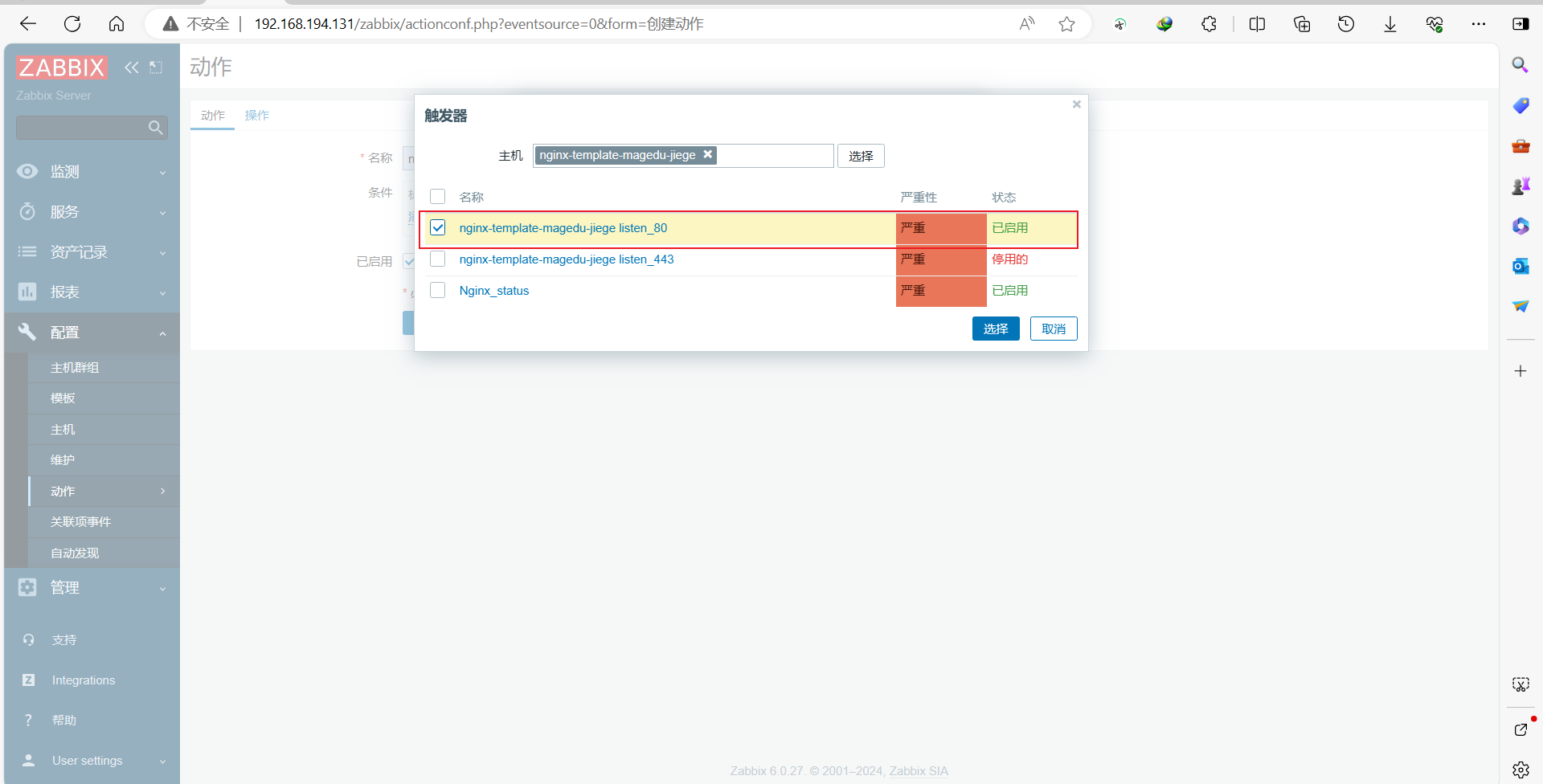Open 主机群组 in configuration submenu
Image resolution: width=1543 pixels, height=784 pixels.
[75, 367]
